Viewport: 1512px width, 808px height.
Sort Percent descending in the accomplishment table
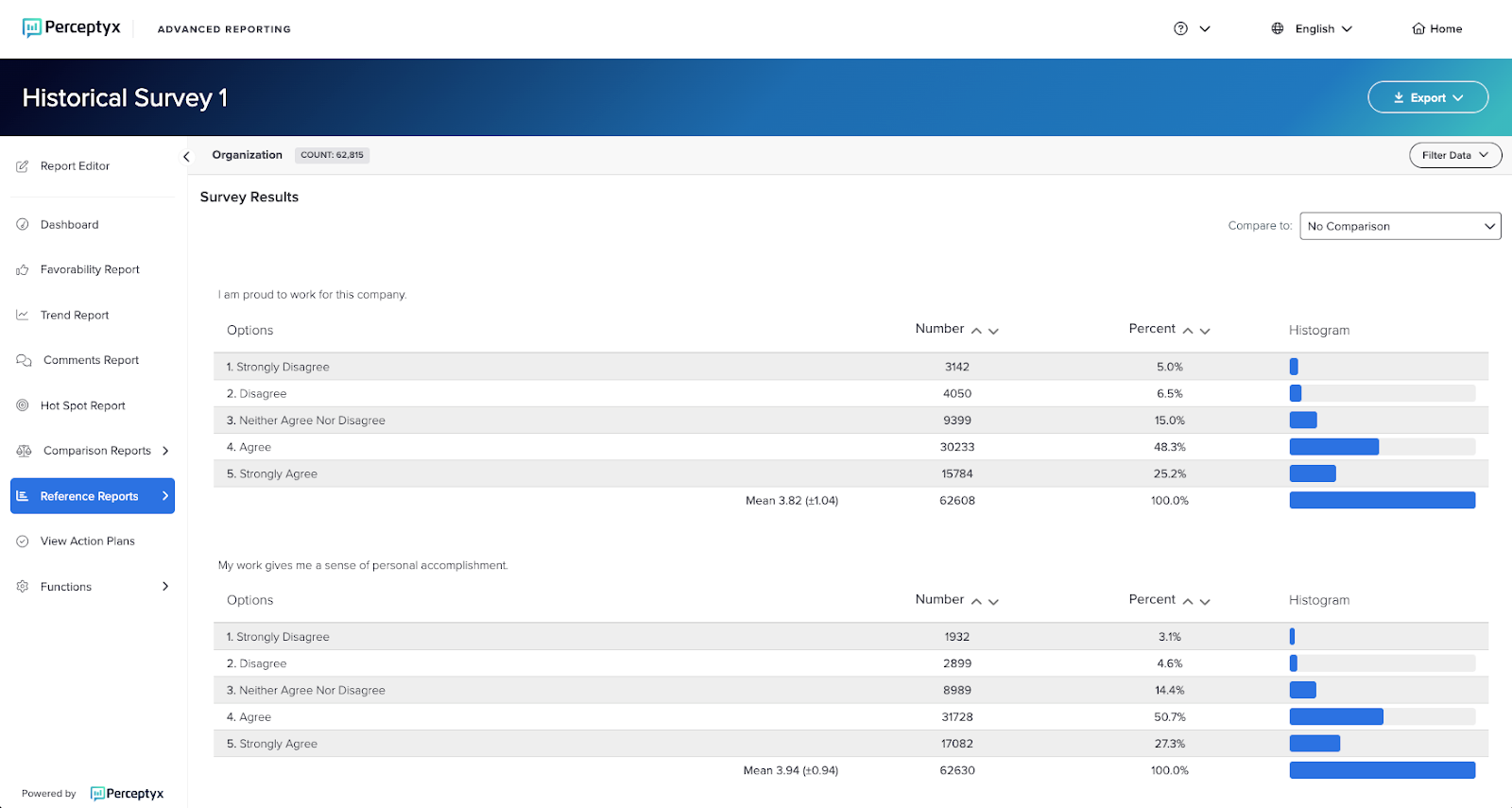[x=1205, y=601]
